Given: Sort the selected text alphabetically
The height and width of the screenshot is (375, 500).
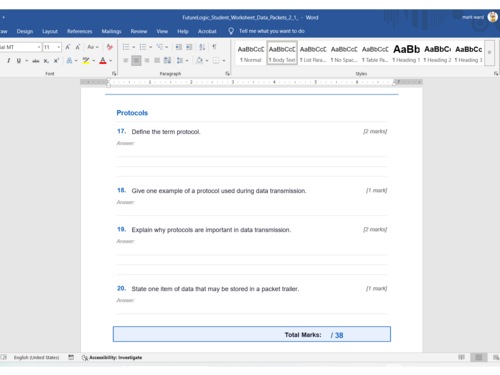Looking at the screenshot, I should coord(202,47).
